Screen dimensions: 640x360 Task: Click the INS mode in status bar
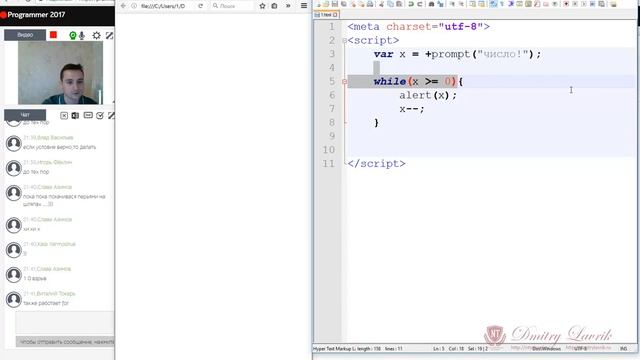pyautogui.click(x=624, y=349)
